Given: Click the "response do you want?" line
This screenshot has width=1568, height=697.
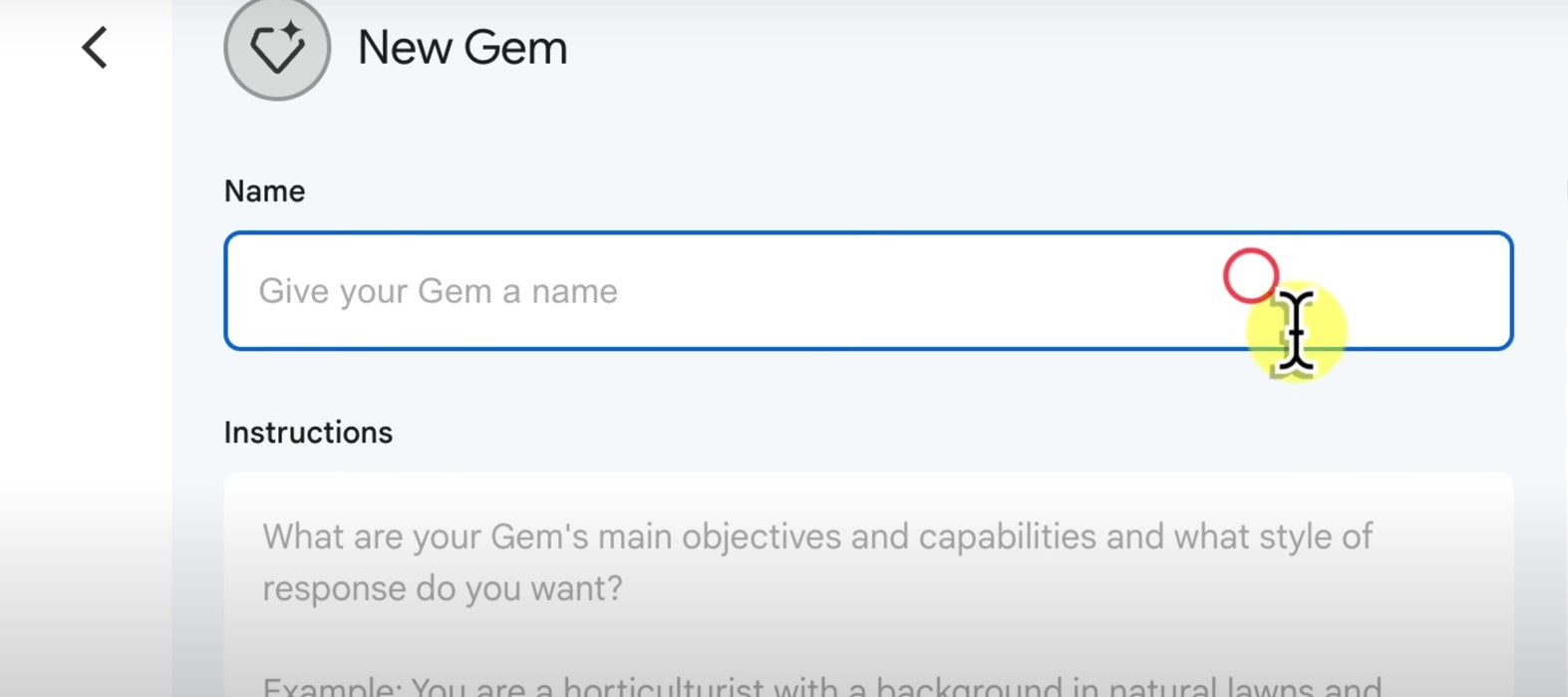Looking at the screenshot, I should (443, 588).
